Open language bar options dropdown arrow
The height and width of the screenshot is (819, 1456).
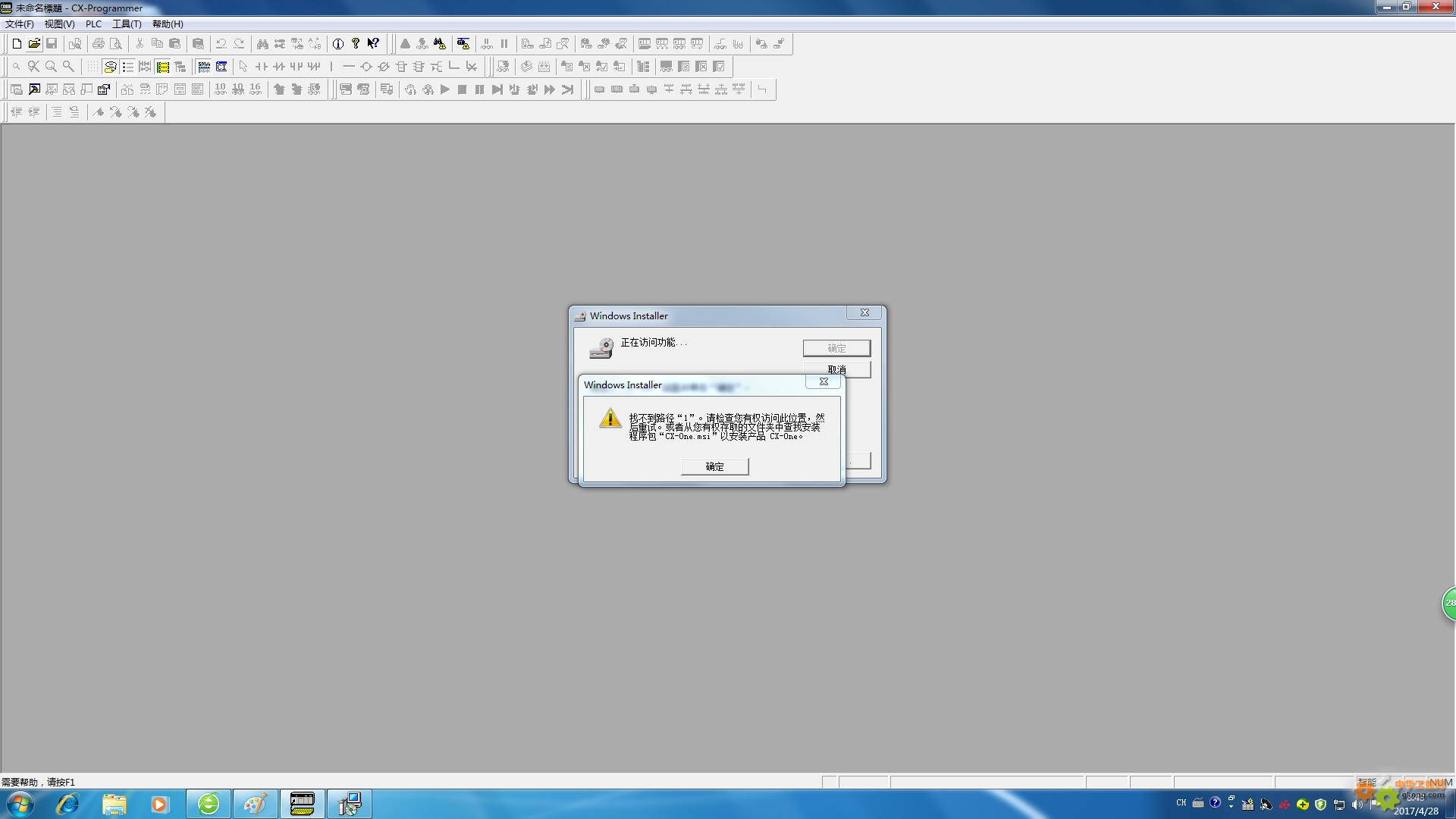pos(1231,807)
